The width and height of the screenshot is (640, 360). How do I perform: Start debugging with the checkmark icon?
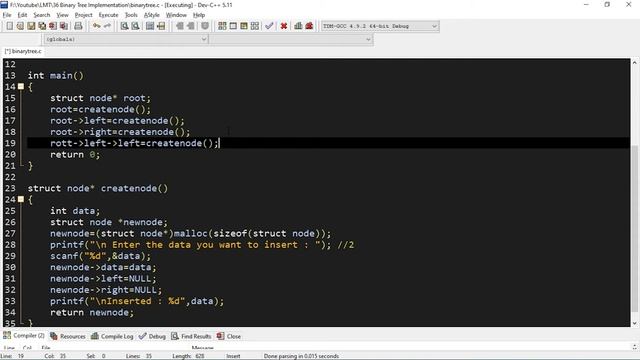[269, 26]
